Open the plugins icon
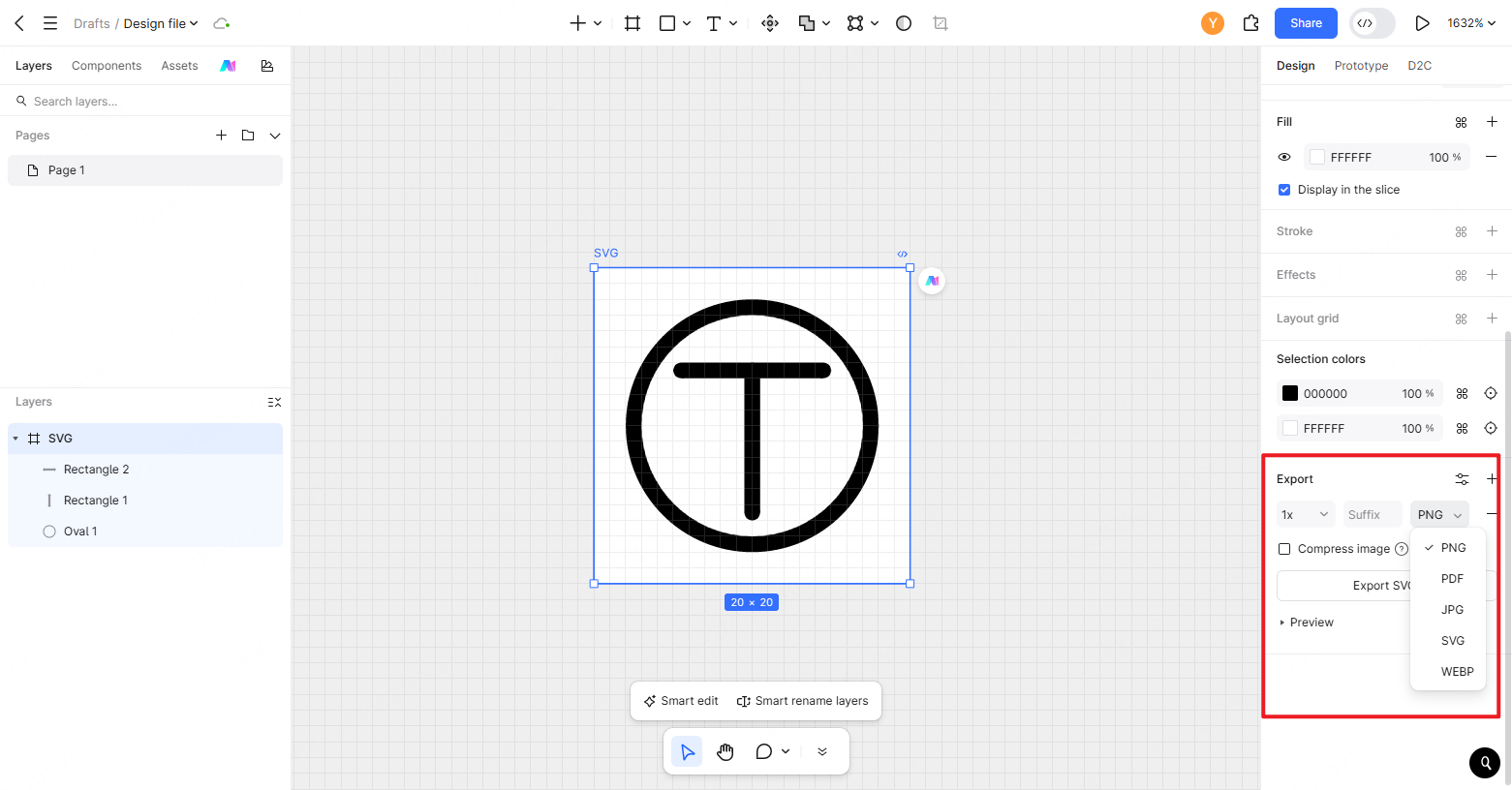 tap(1251, 23)
